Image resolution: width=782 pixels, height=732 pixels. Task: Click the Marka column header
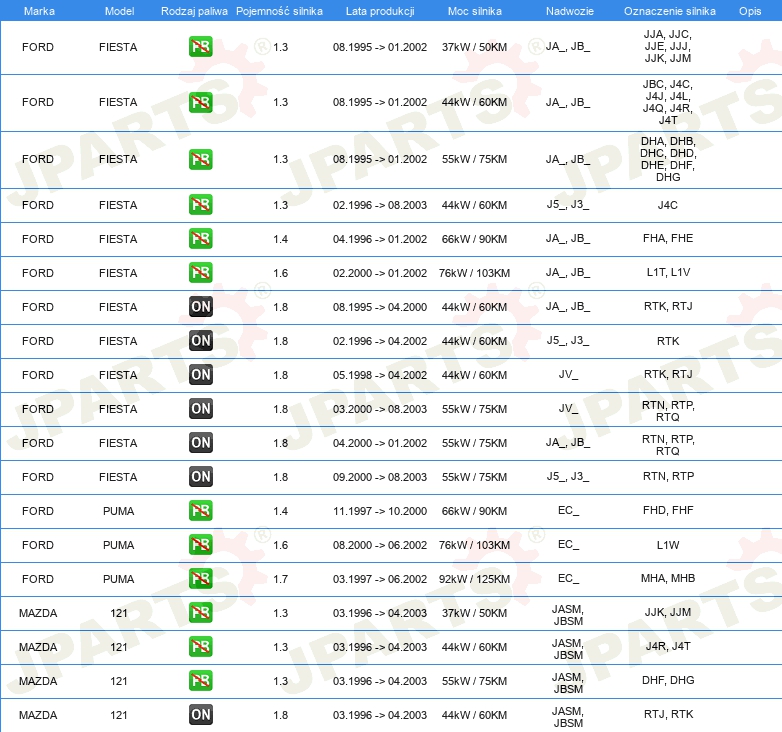[x=39, y=11]
